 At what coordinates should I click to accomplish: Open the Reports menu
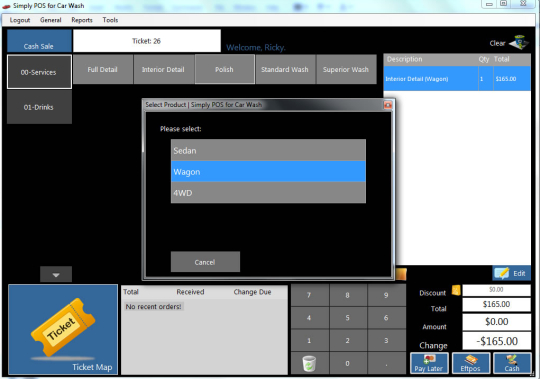pos(82,20)
